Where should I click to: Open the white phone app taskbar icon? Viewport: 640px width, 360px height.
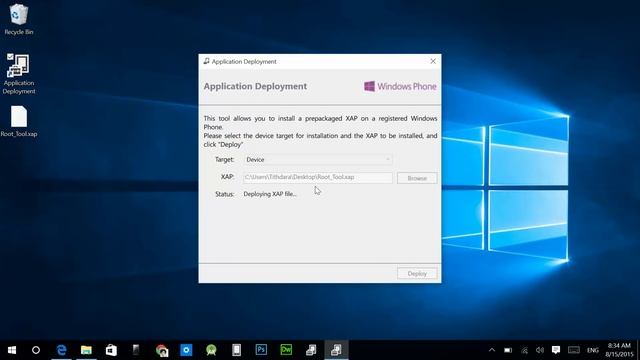(x=236, y=350)
